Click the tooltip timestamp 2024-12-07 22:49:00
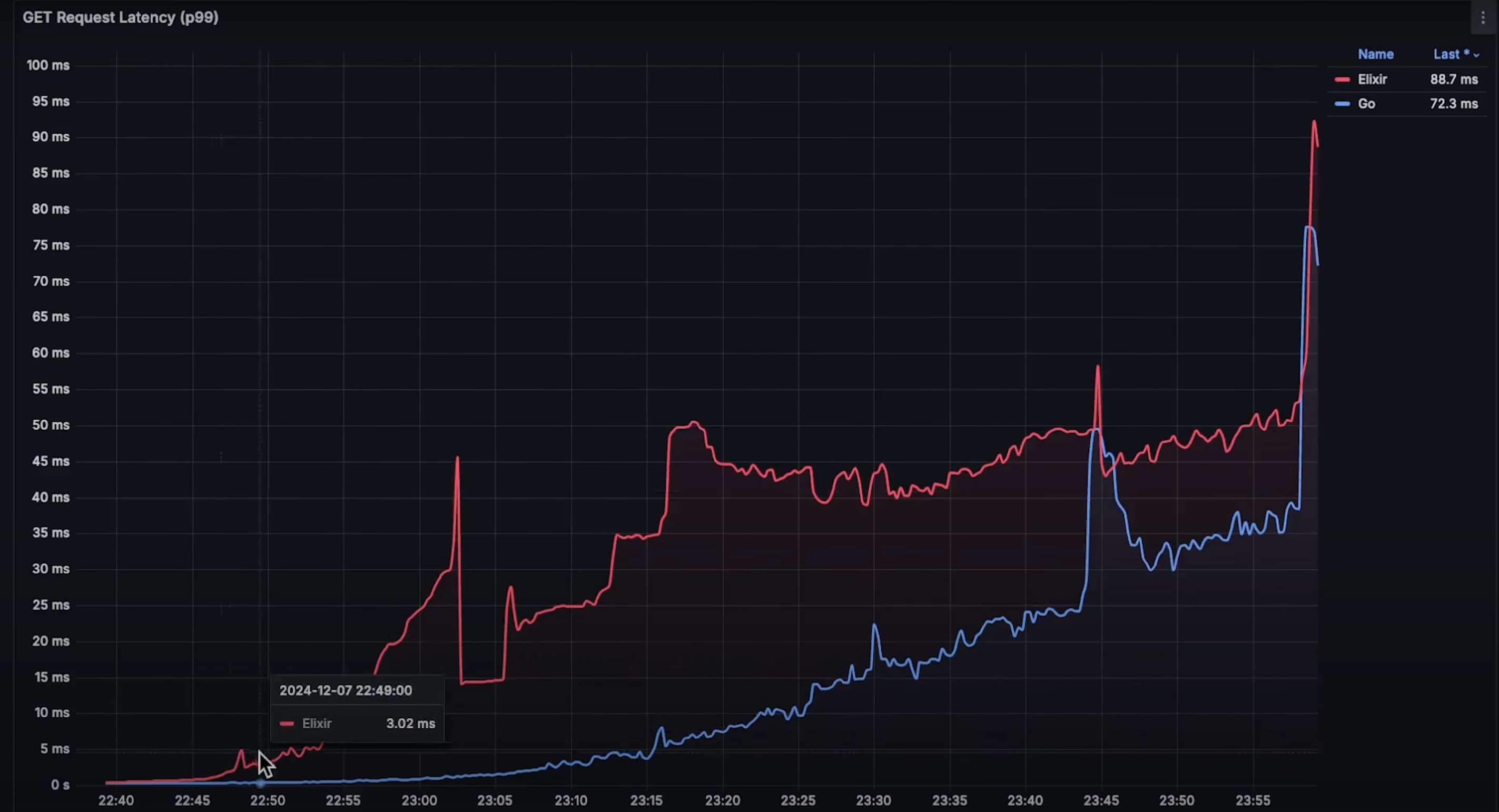Screen dimensions: 1499x812 click(x=346, y=690)
